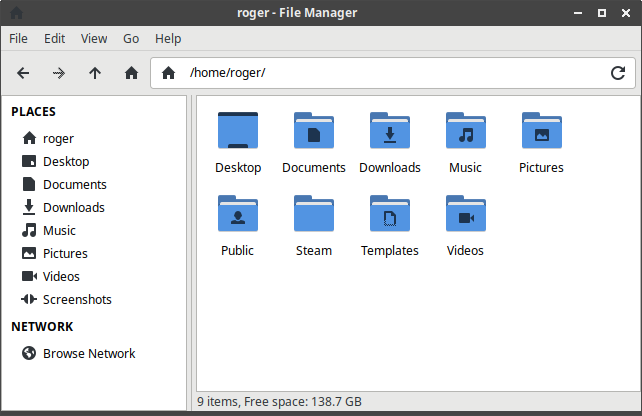Open the File menu
The width and height of the screenshot is (642, 416).
click(x=18, y=39)
